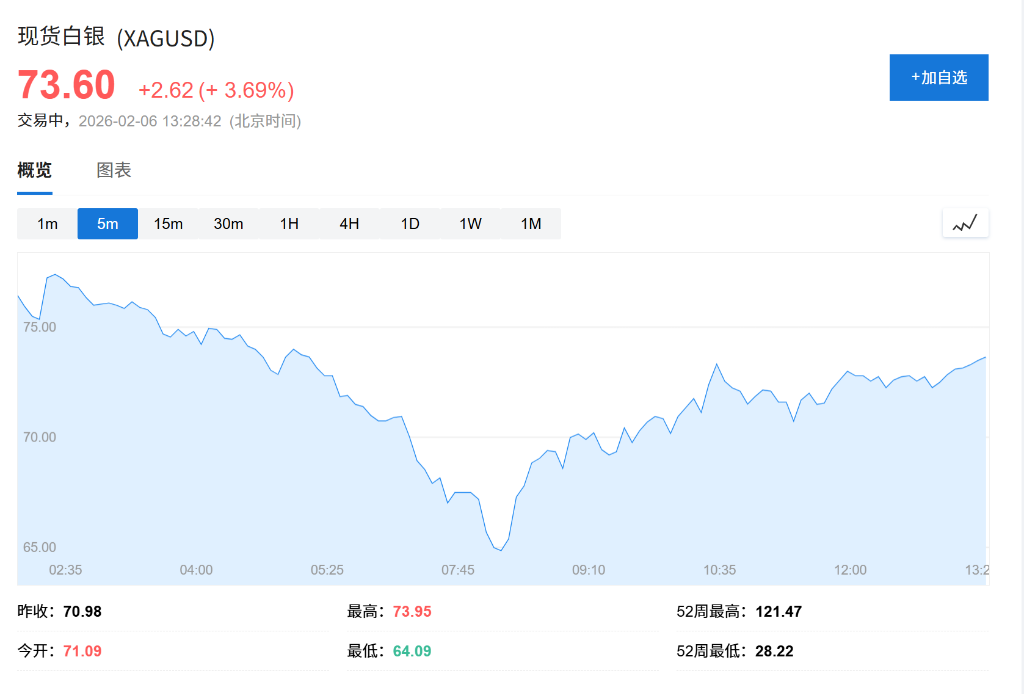Click the 今开 value 71.09
1024x694 pixels.
coord(81,651)
